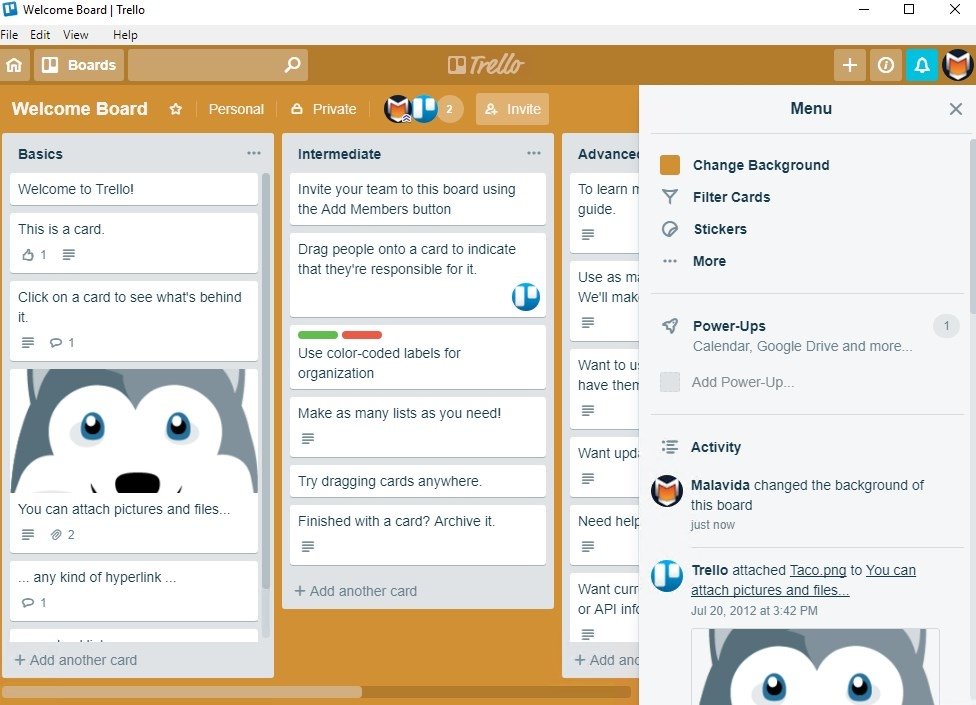
Task: Click the green label on color-coded card
Action: [317, 335]
